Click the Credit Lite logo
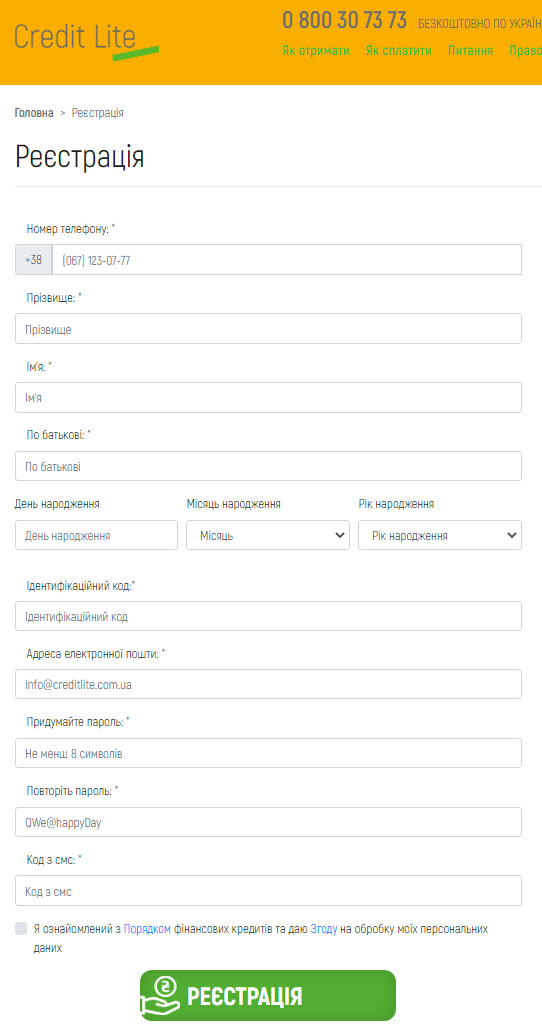 coord(86,41)
